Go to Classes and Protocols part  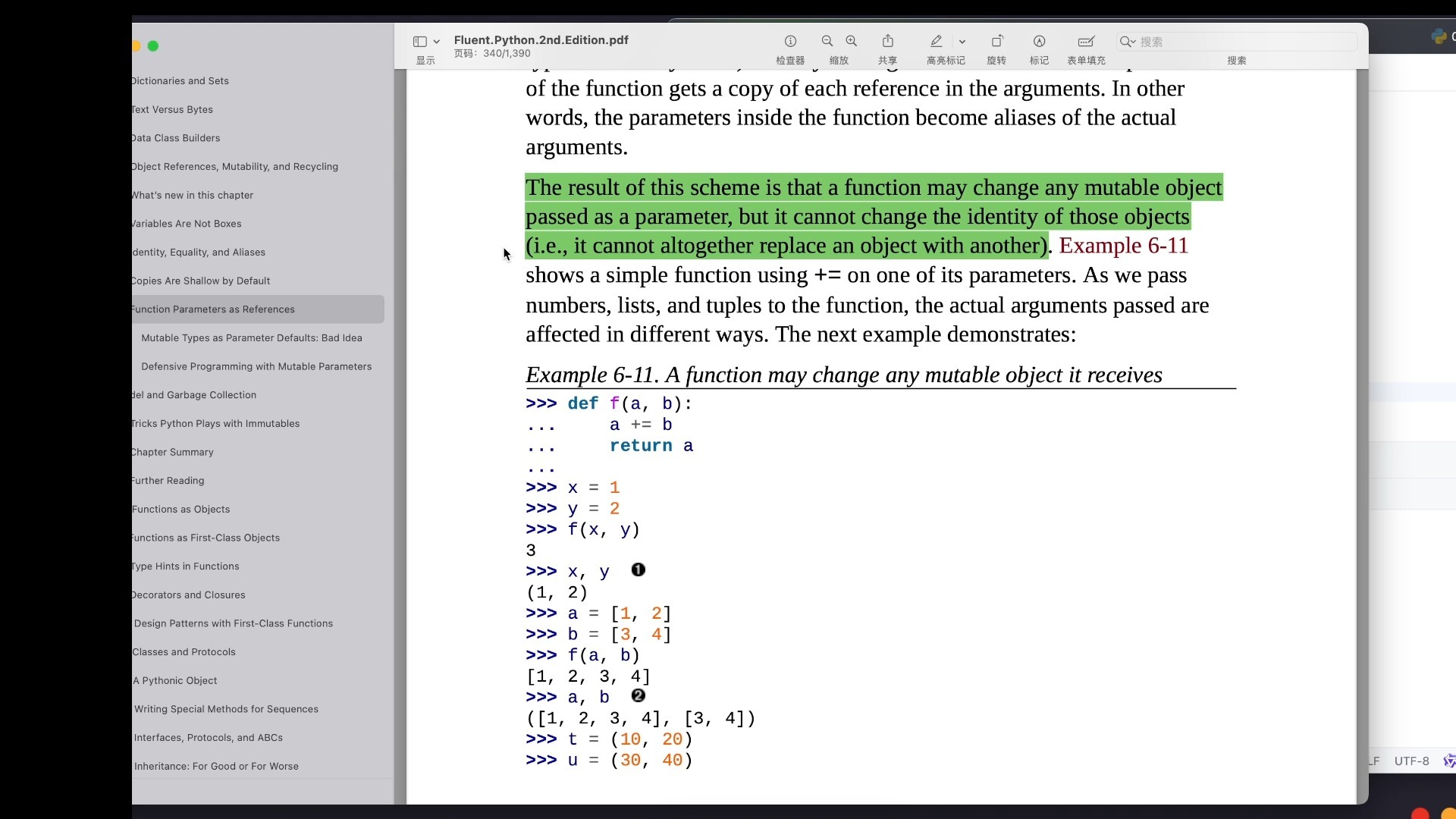coord(184,652)
